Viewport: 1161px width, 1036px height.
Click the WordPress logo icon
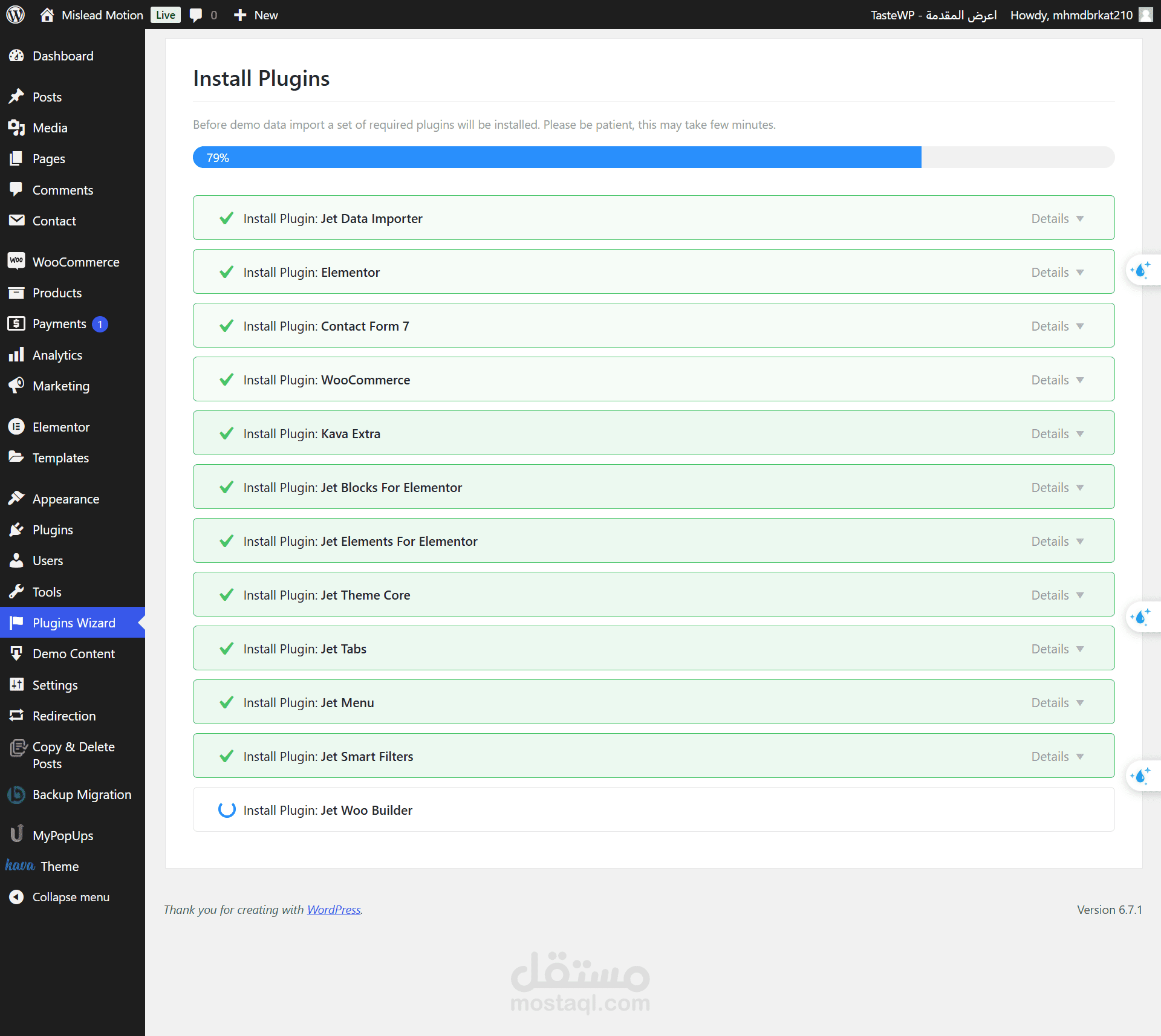pos(15,15)
